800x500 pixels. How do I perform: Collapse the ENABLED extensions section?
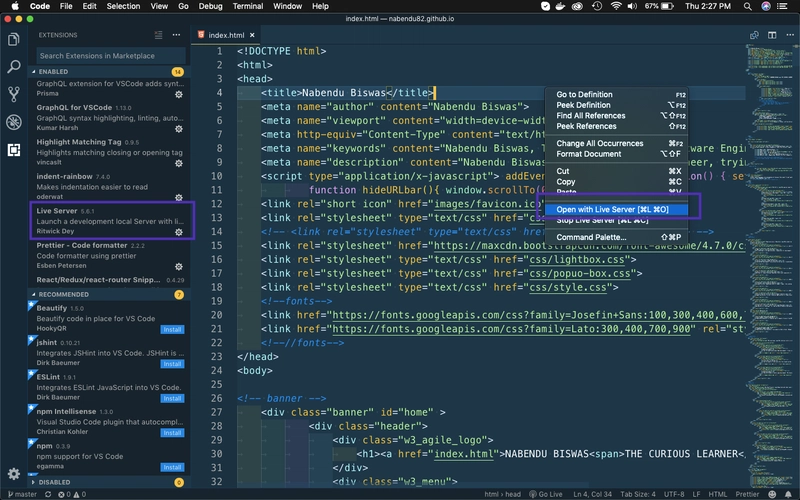[x=109, y=71]
